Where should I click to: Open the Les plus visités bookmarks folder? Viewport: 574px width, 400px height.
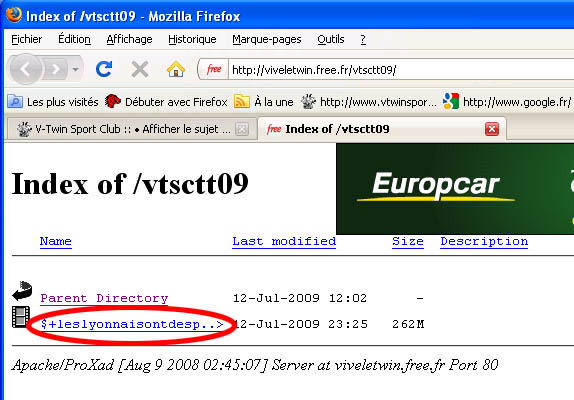[x=53, y=102]
